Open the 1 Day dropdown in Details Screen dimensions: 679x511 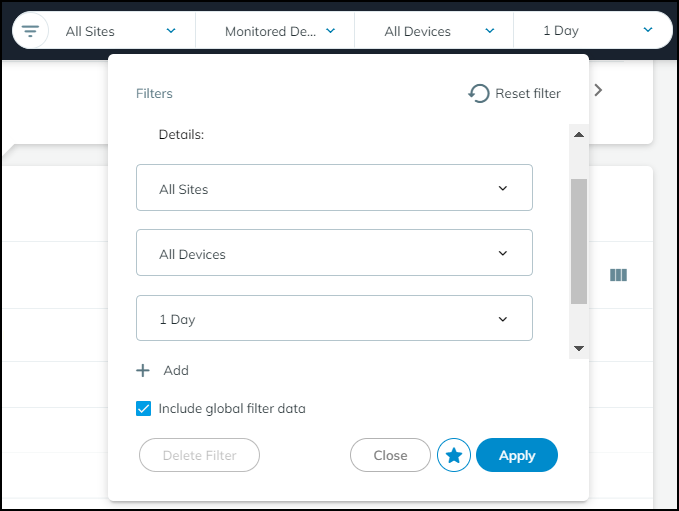tap(334, 319)
